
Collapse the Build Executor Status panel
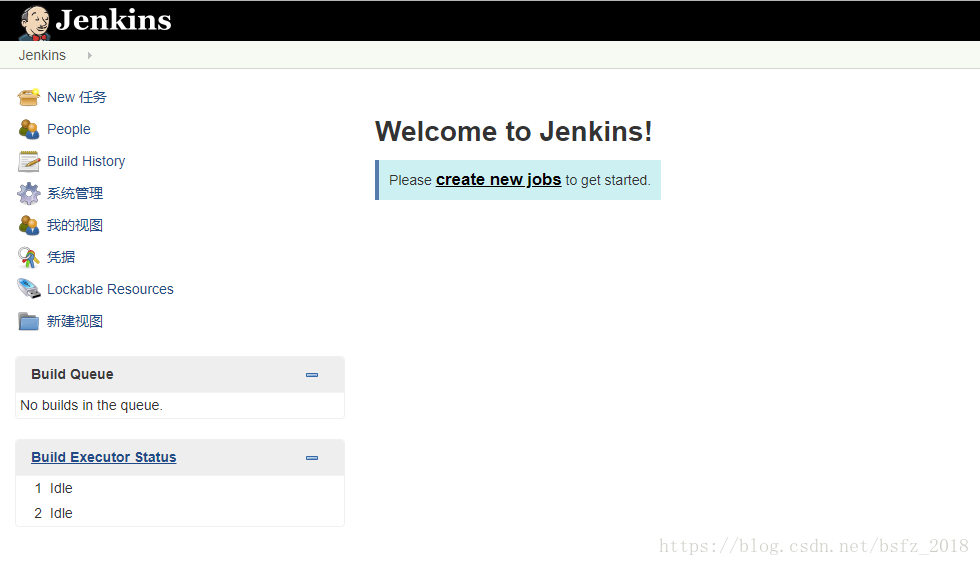pyautogui.click(x=312, y=458)
